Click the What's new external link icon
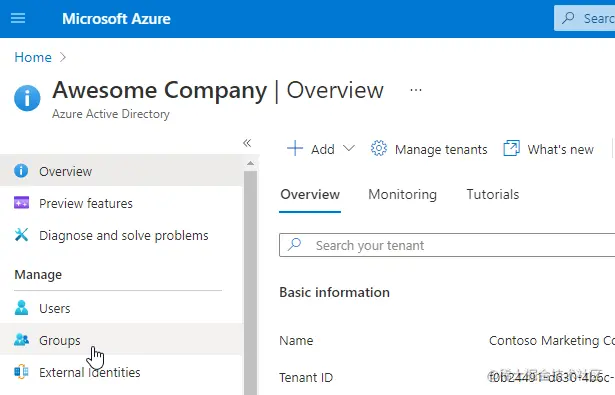Screen dimensions: 615x395 coord(511,149)
